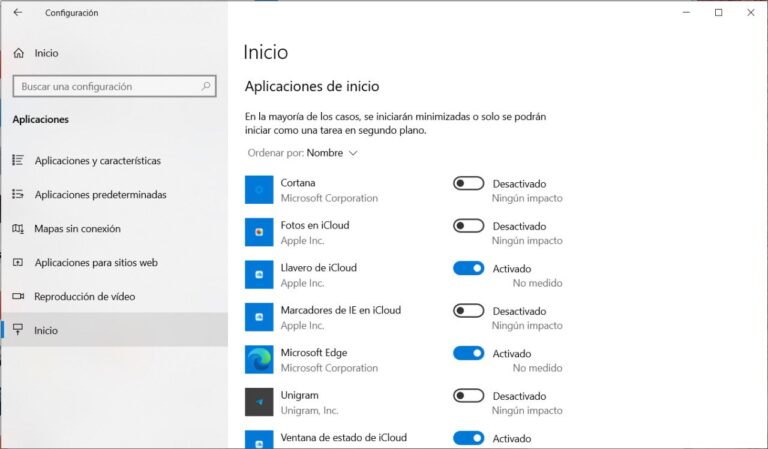Click Ventana de estado de iCloud icon
This screenshot has height=449, width=768.
(259, 440)
